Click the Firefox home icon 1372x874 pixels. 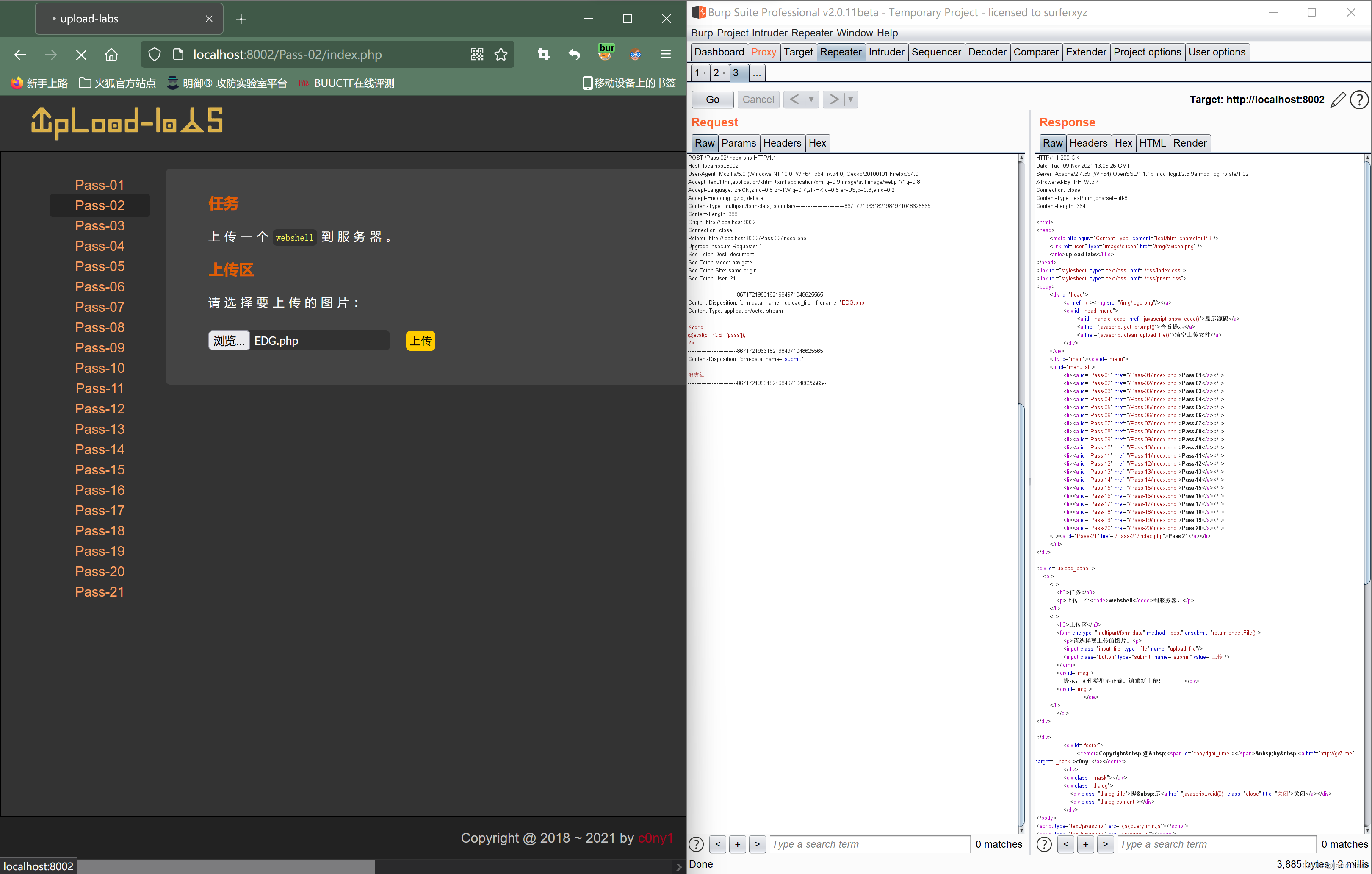click(x=111, y=55)
